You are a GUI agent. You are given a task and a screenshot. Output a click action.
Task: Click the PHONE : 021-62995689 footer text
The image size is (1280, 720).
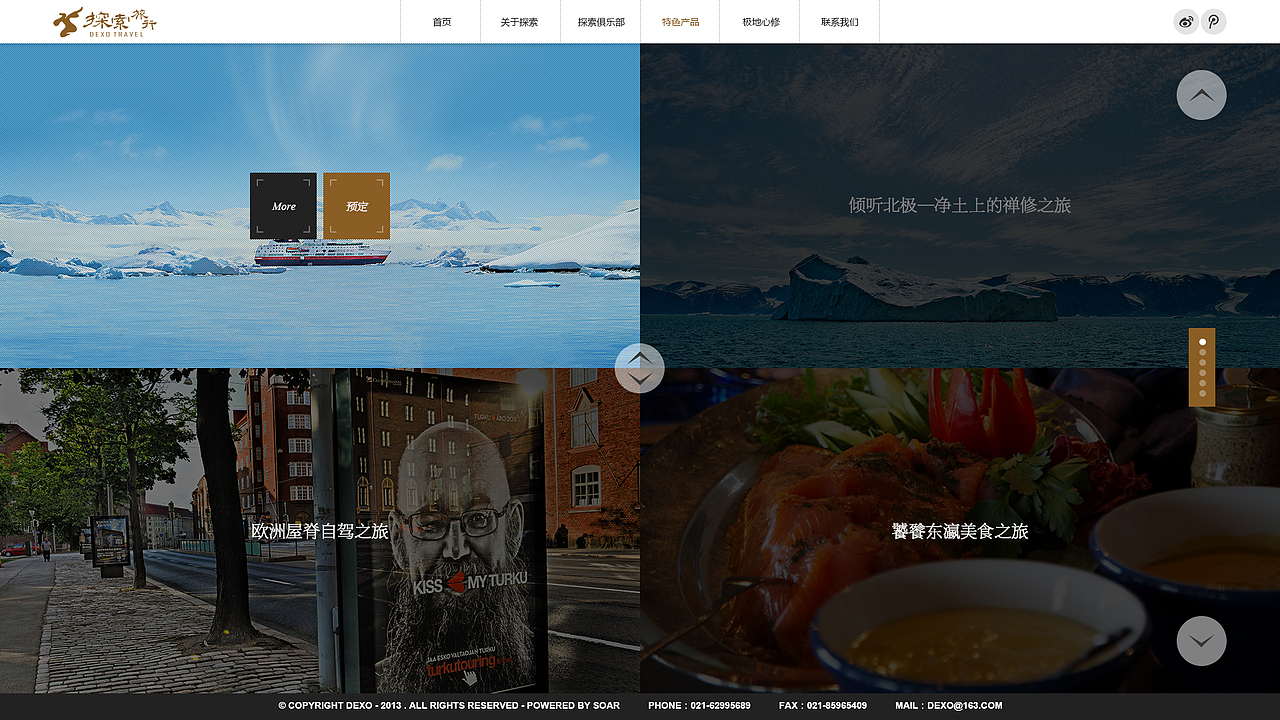pyautogui.click(x=699, y=706)
